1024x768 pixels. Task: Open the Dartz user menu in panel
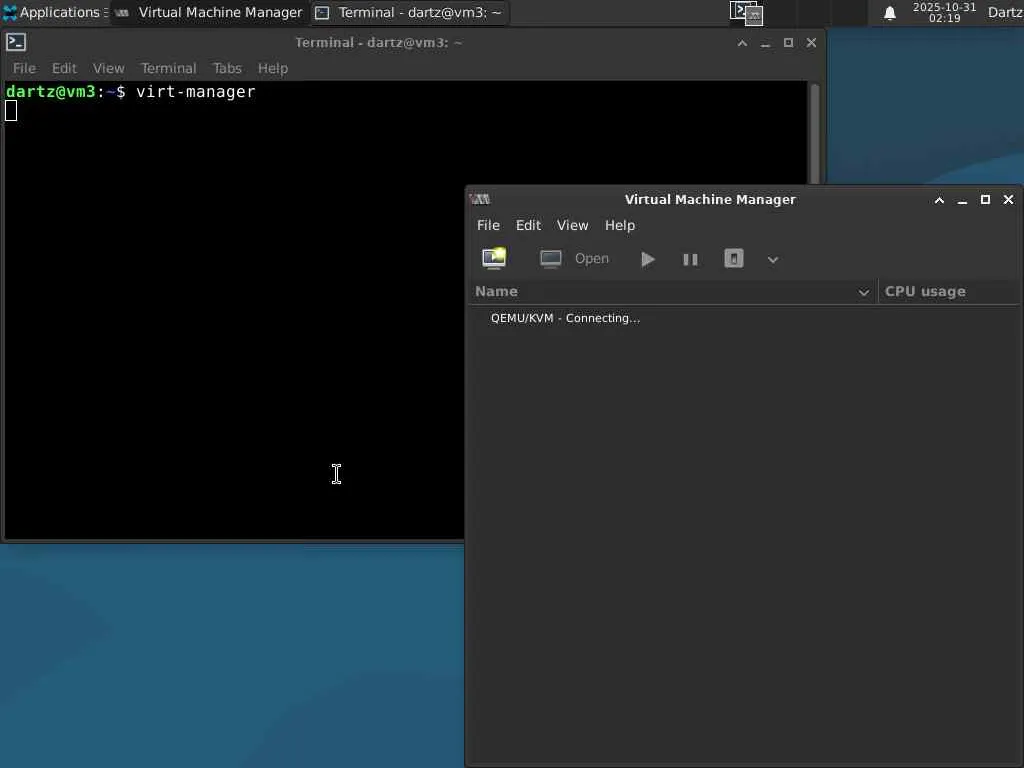coord(1005,12)
